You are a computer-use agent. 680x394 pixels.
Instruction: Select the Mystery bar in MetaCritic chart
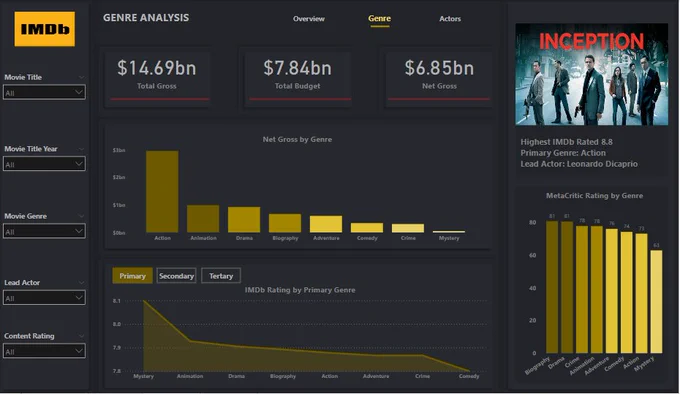coord(656,302)
